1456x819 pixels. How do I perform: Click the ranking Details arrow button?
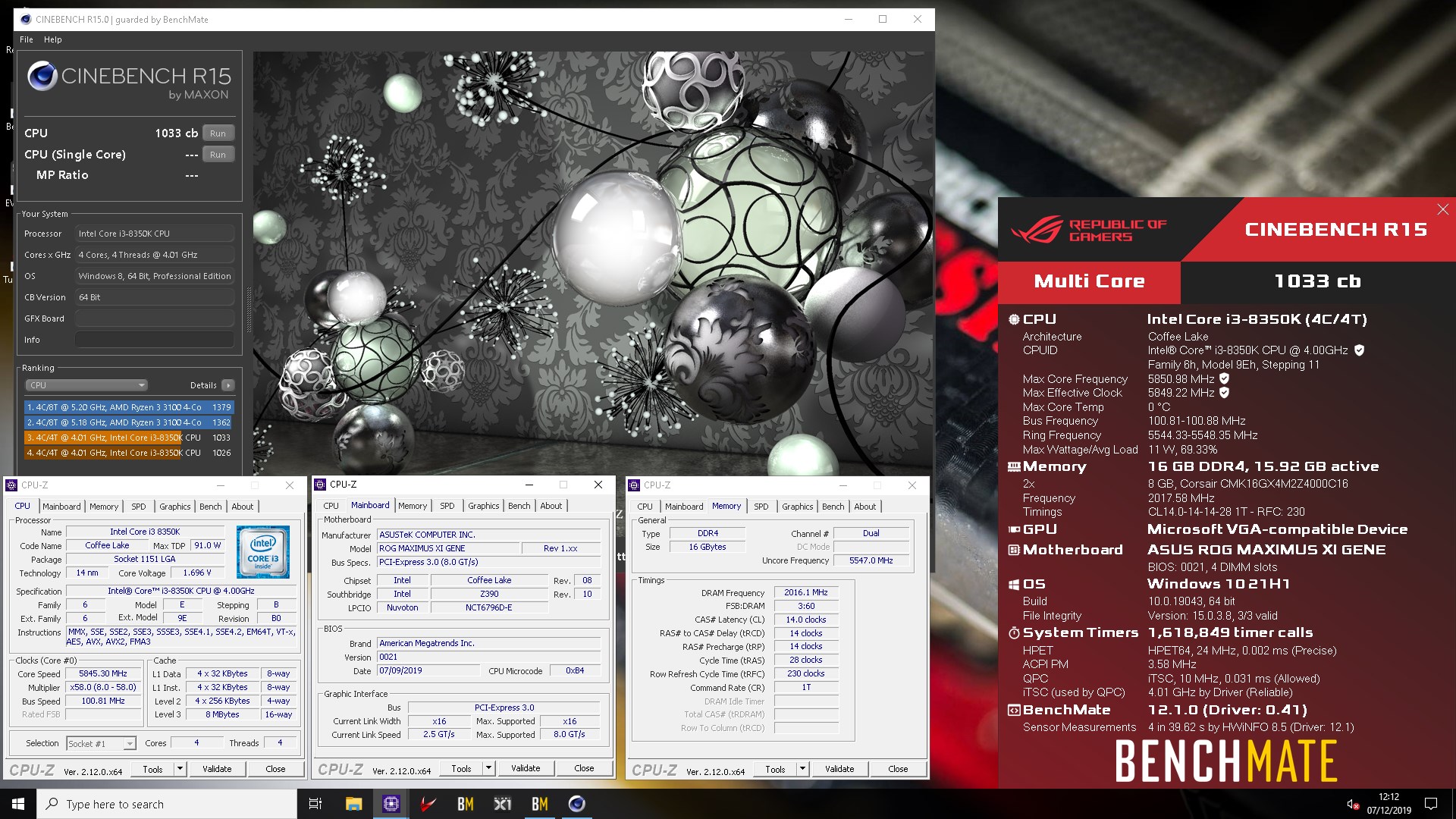point(227,385)
